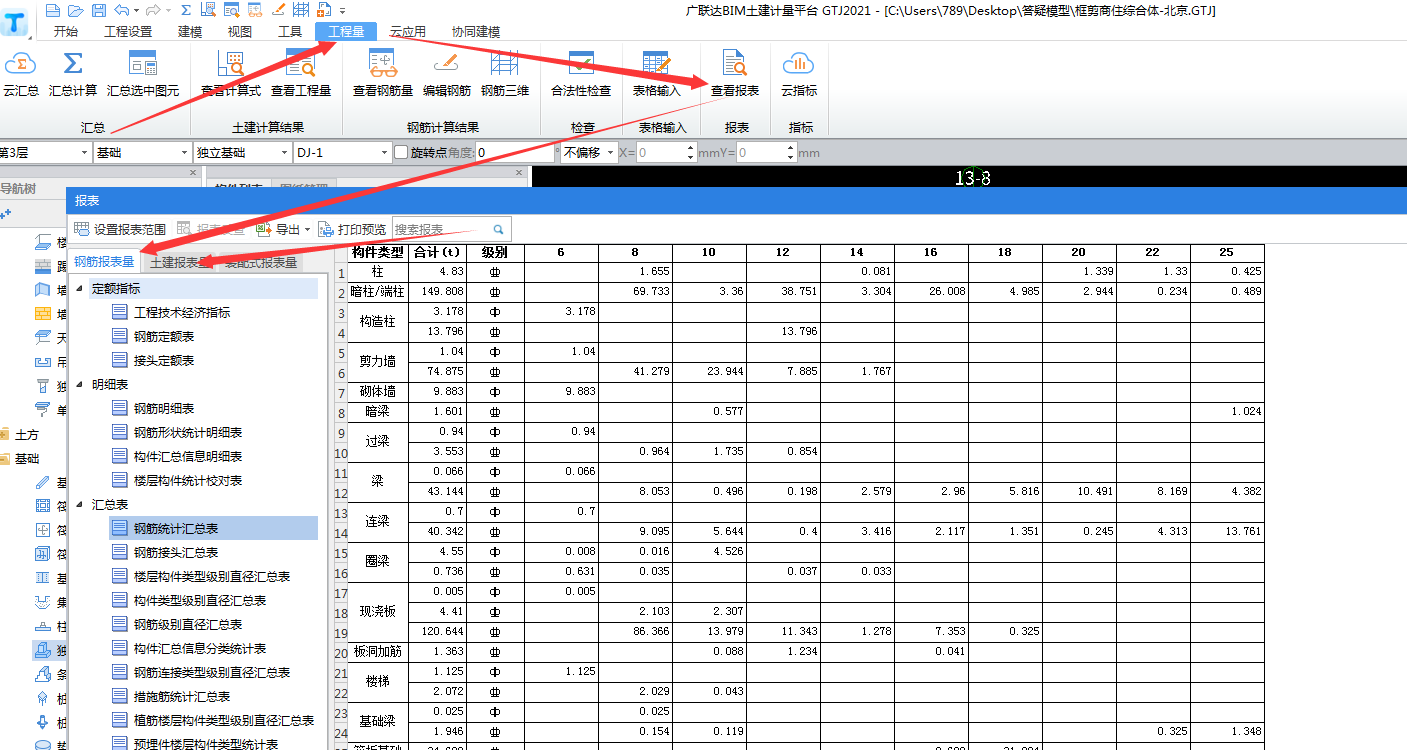Click the search magnifier in 搜索报表 box
The image size is (1407, 750).
498,229
